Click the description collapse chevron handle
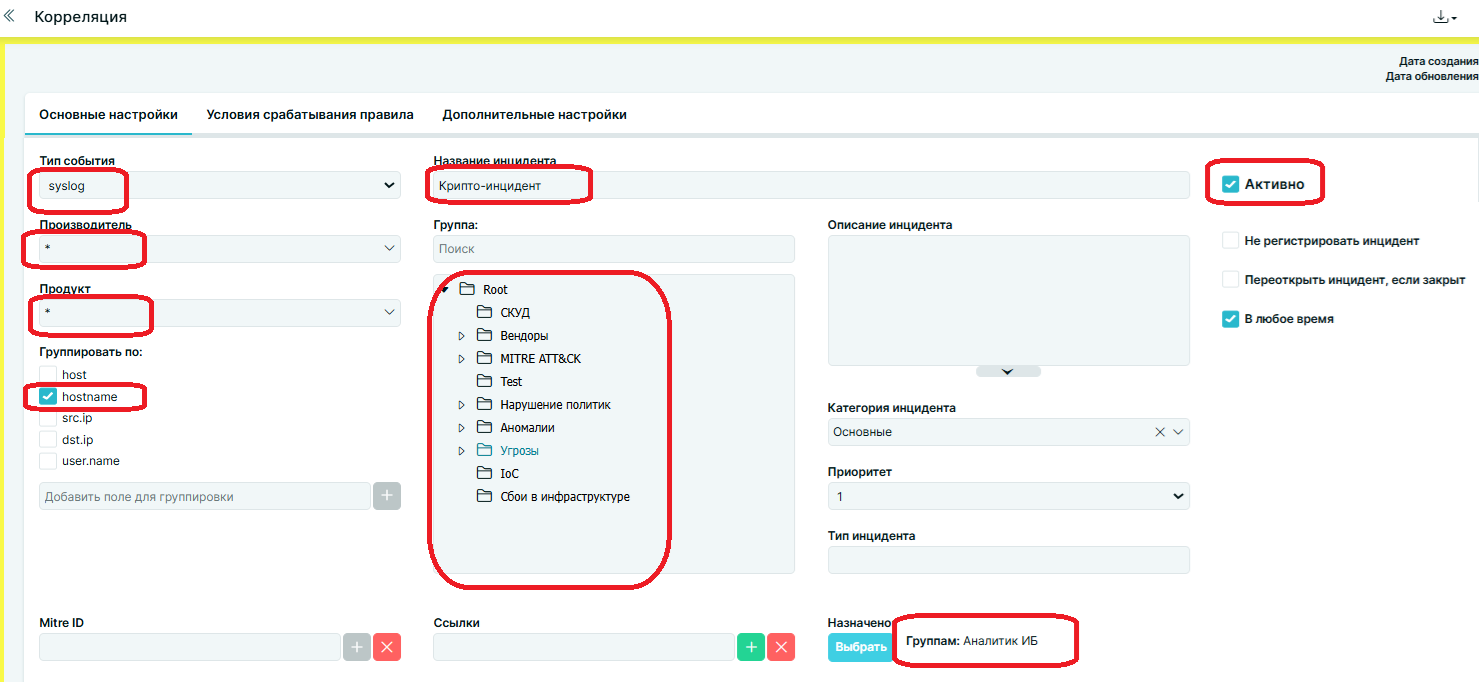The image size is (1479, 682). tap(1008, 371)
